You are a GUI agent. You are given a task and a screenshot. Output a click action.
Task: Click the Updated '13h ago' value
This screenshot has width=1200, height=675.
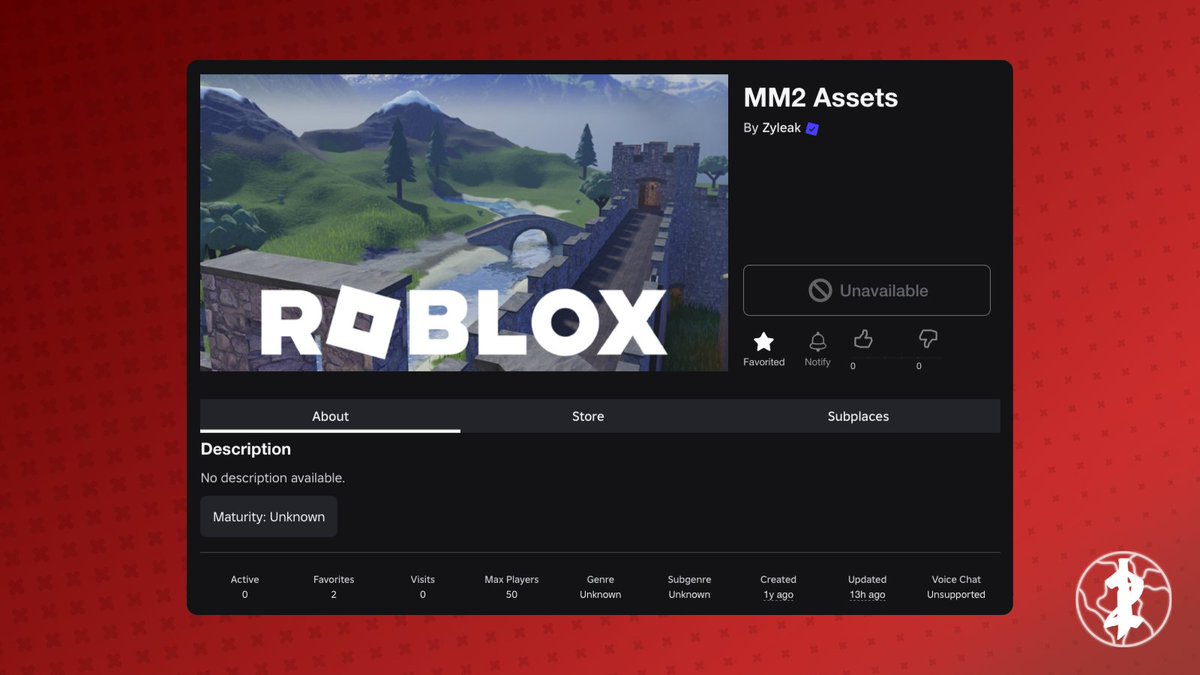click(x=867, y=595)
